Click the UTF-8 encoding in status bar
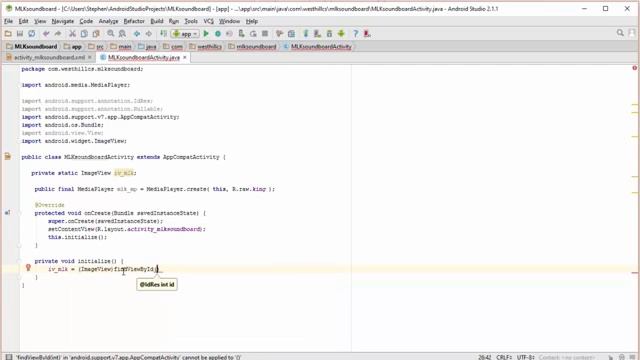This screenshot has height=360, width=640. coord(526,357)
